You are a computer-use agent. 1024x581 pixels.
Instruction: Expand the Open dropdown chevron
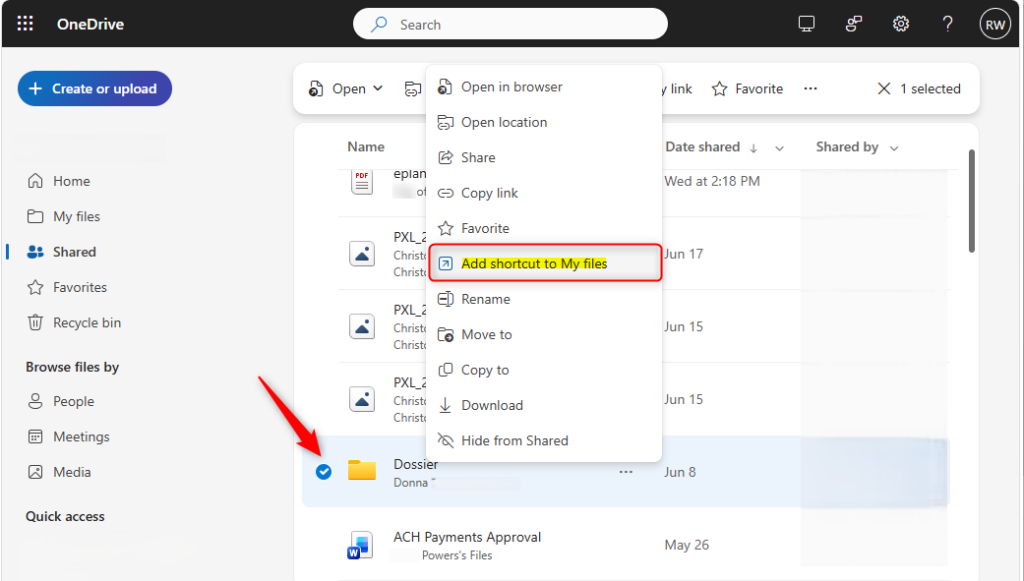pyautogui.click(x=377, y=89)
